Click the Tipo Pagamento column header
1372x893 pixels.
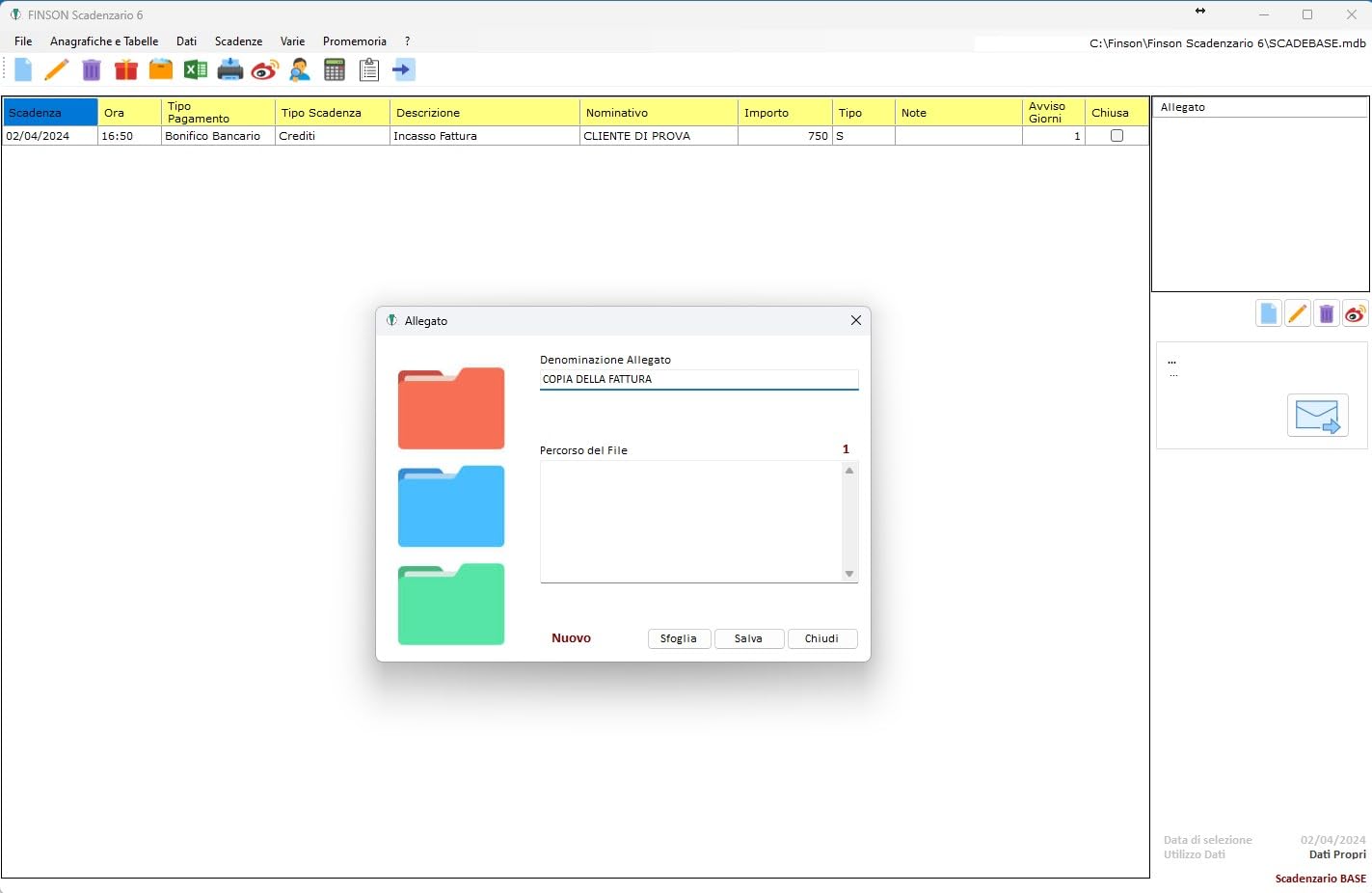[x=218, y=112]
